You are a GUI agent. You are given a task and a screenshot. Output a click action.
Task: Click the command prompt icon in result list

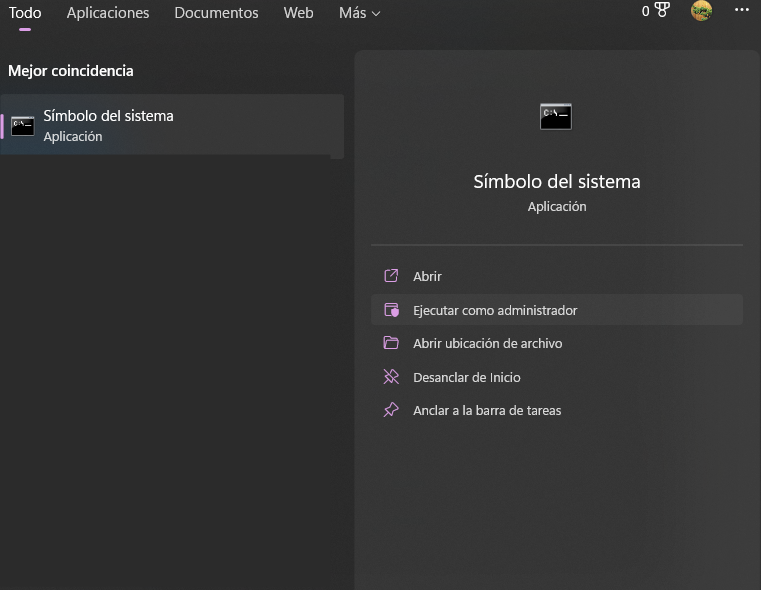click(x=23, y=126)
